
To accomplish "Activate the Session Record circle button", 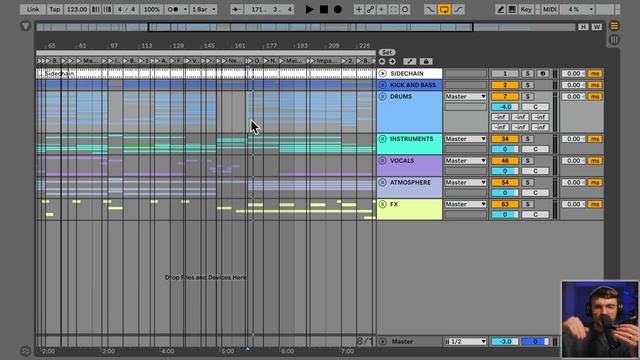I will (405, 9).
